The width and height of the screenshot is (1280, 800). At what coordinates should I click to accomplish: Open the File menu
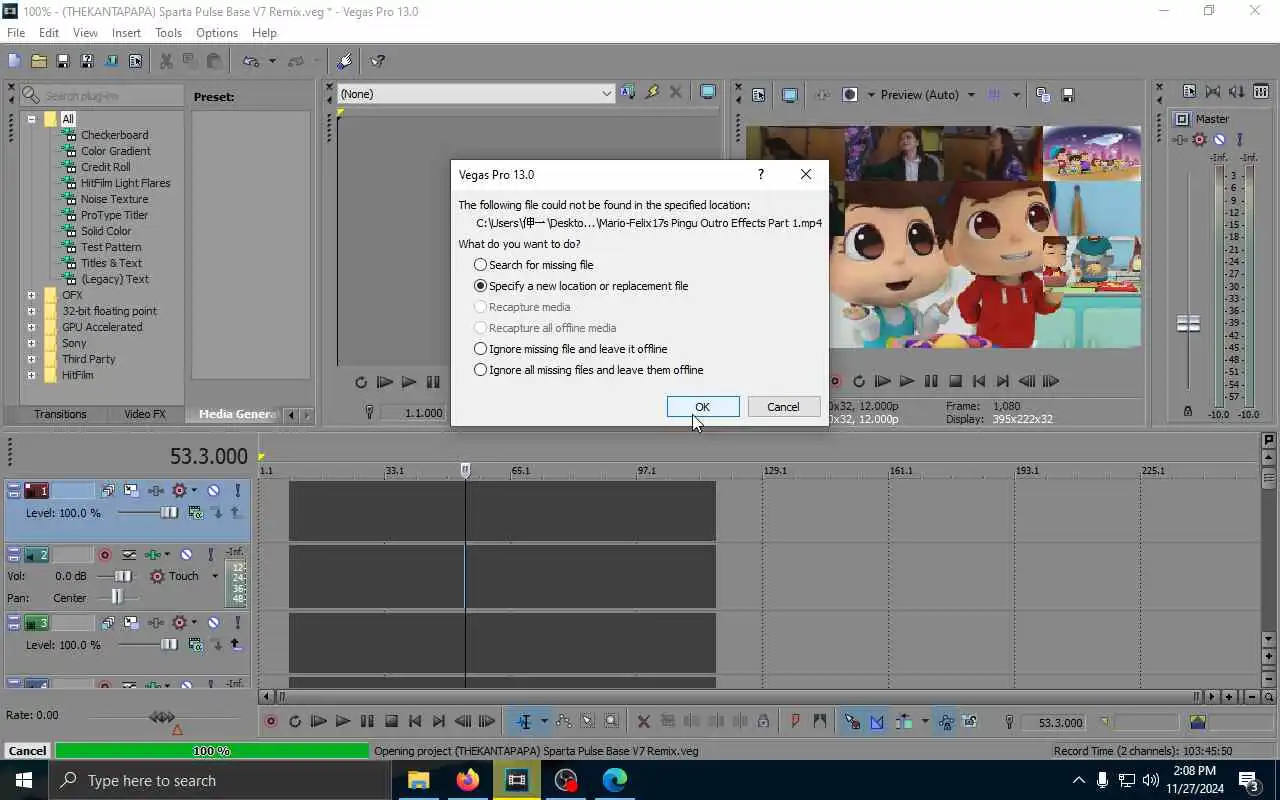tap(16, 33)
